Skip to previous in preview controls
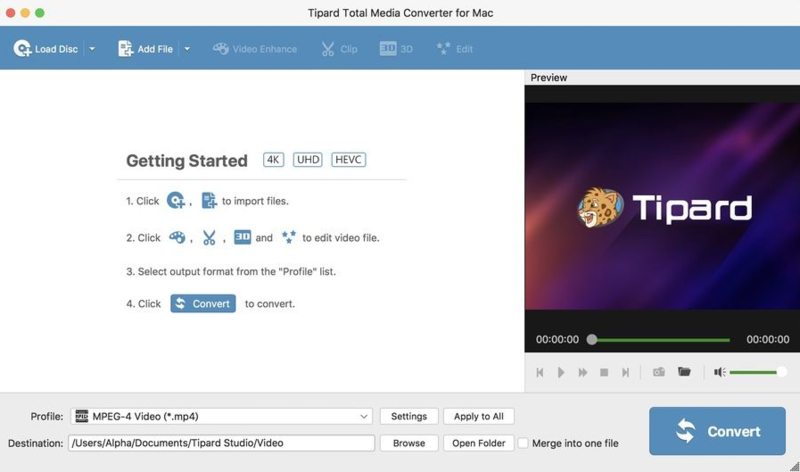800x472 pixels. pyautogui.click(x=540, y=372)
